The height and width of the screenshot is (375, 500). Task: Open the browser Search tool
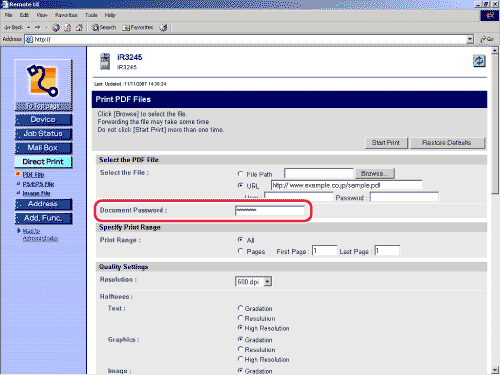click(x=104, y=27)
